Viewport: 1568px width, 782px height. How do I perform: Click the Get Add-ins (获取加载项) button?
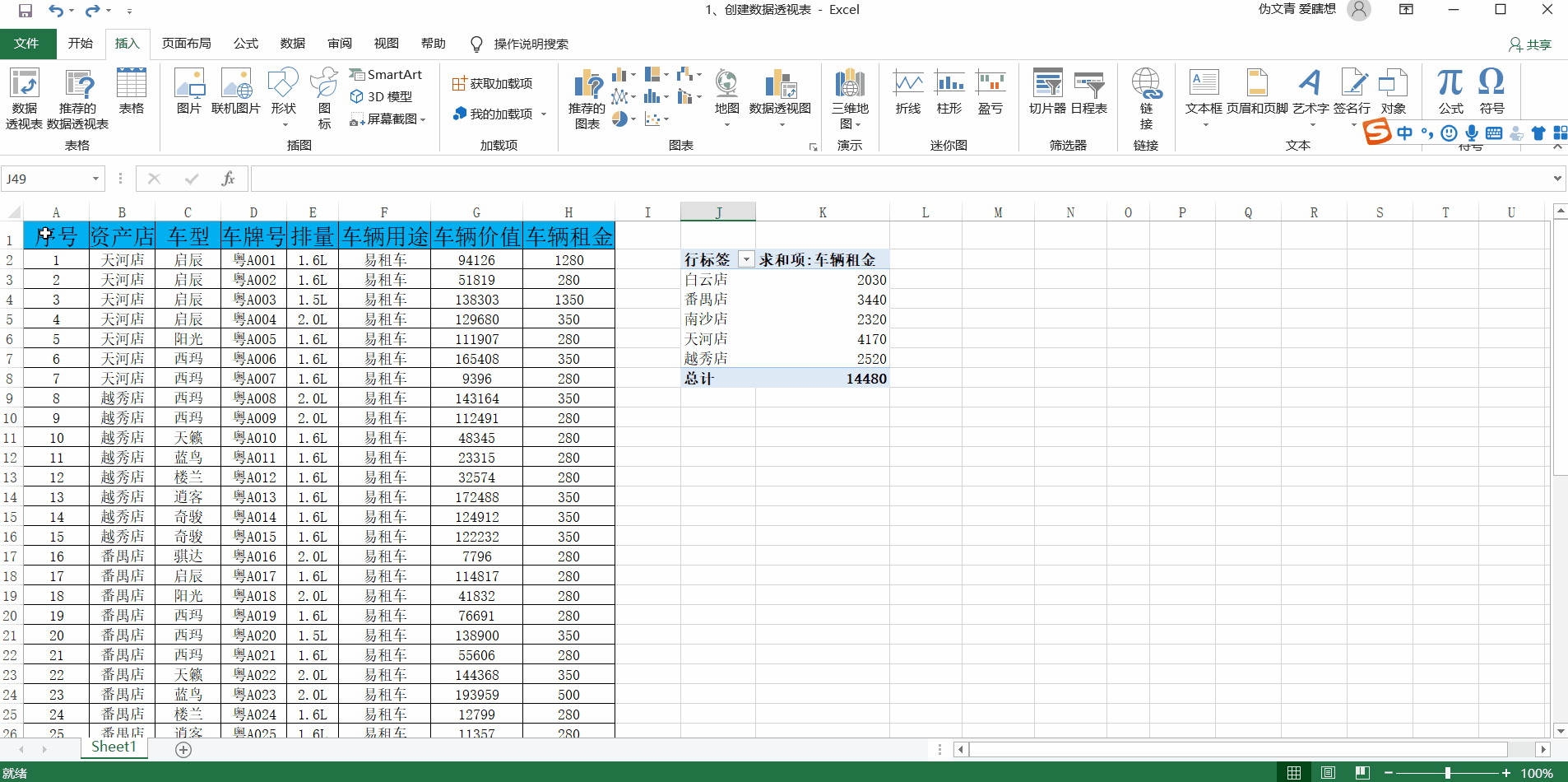pos(493,84)
